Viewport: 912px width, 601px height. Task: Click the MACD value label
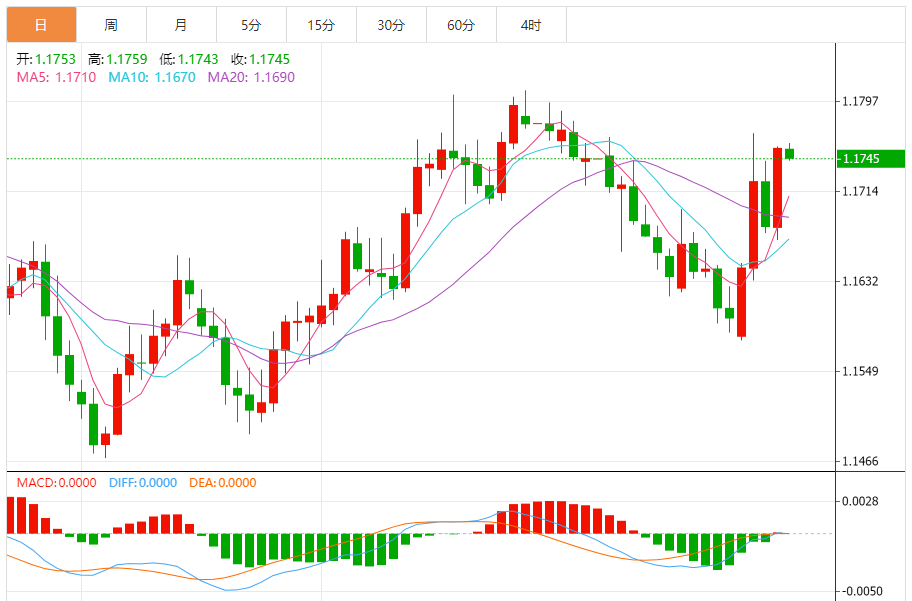(x=56, y=482)
